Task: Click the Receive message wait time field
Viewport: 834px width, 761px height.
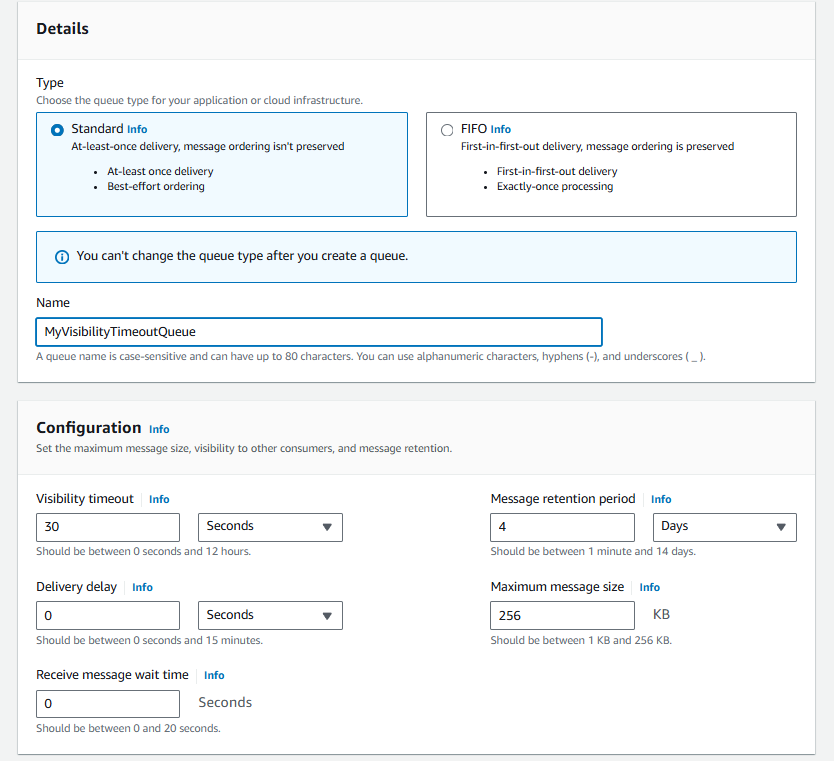Action: [108, 703]
